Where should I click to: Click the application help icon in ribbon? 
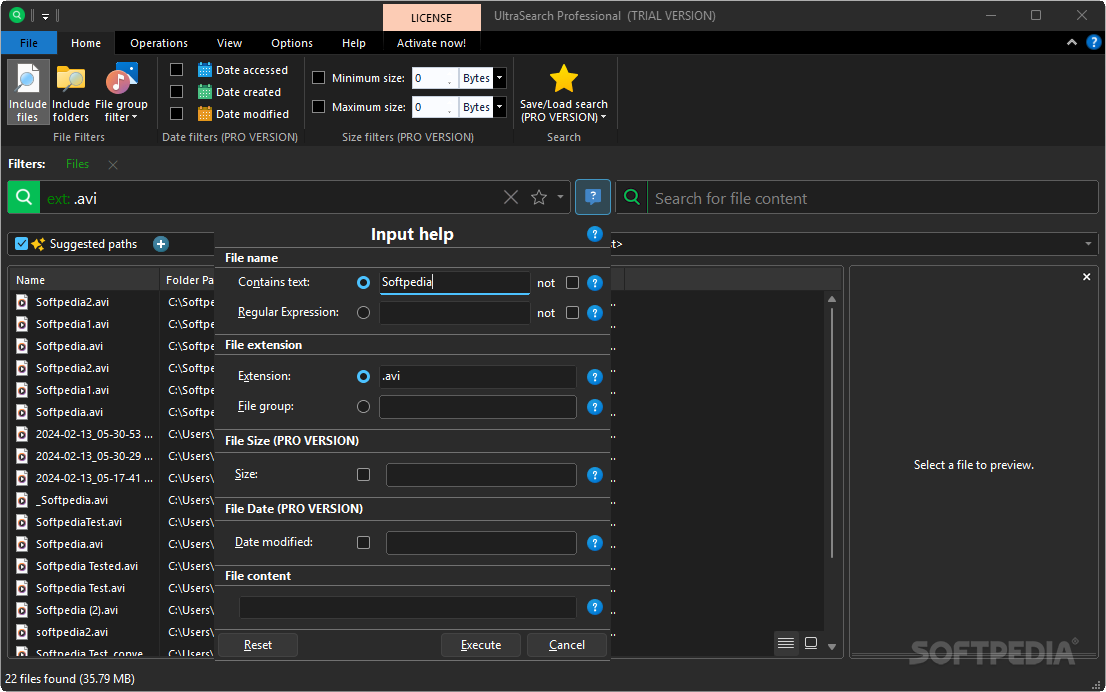[x=1093, y=42]
